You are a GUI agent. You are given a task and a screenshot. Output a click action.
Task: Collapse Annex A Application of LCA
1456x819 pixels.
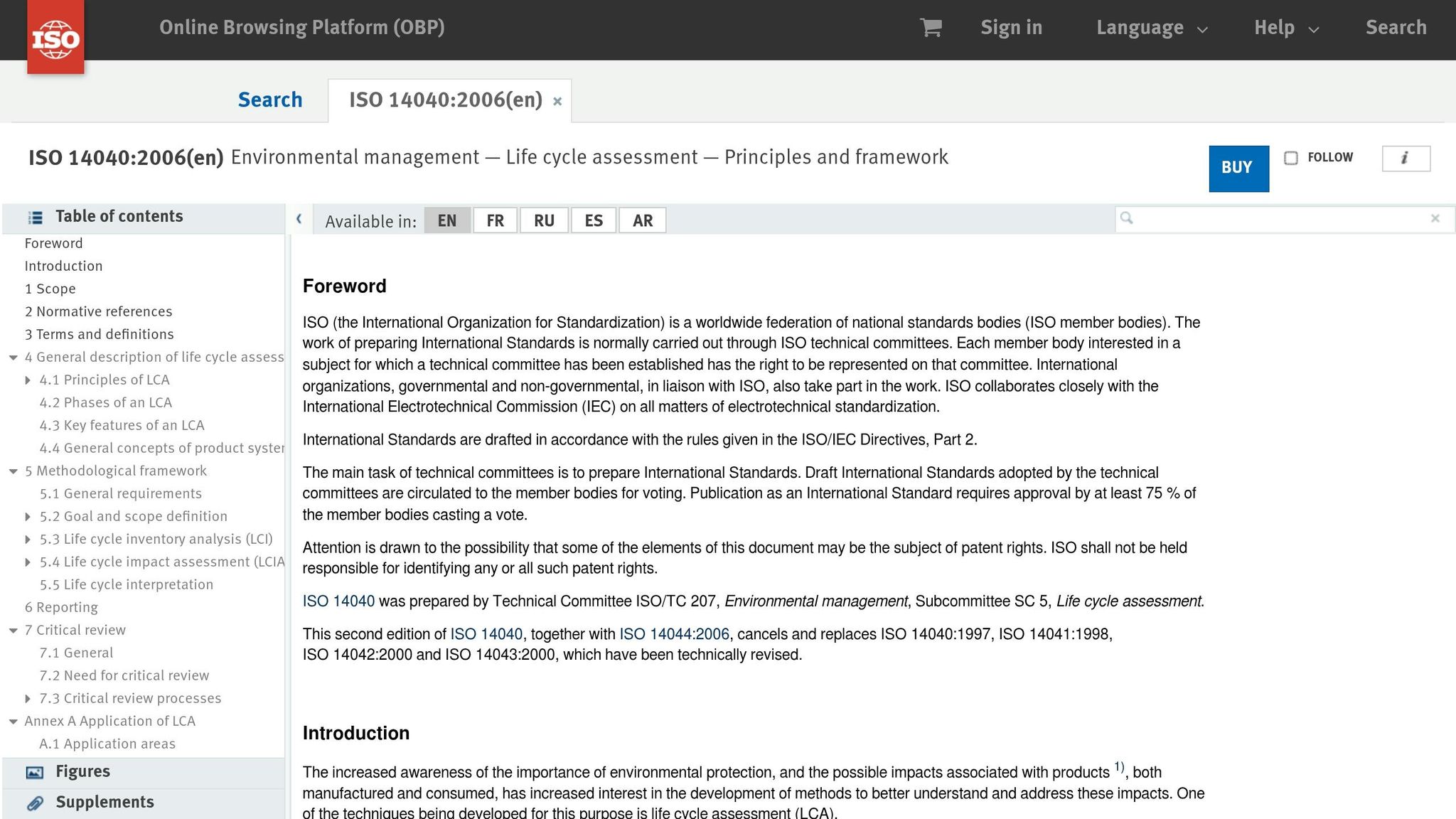13,722
